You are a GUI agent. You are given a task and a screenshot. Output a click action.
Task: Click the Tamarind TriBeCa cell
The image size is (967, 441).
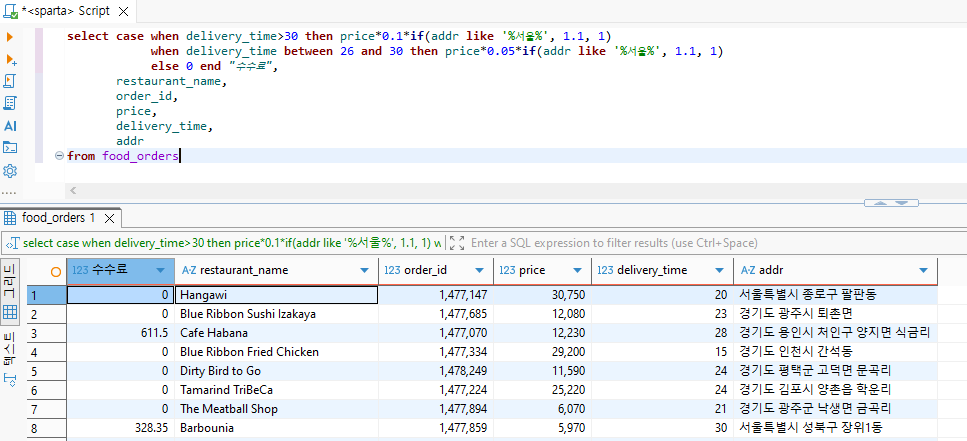pyautogui.click(x=276, y=390)
